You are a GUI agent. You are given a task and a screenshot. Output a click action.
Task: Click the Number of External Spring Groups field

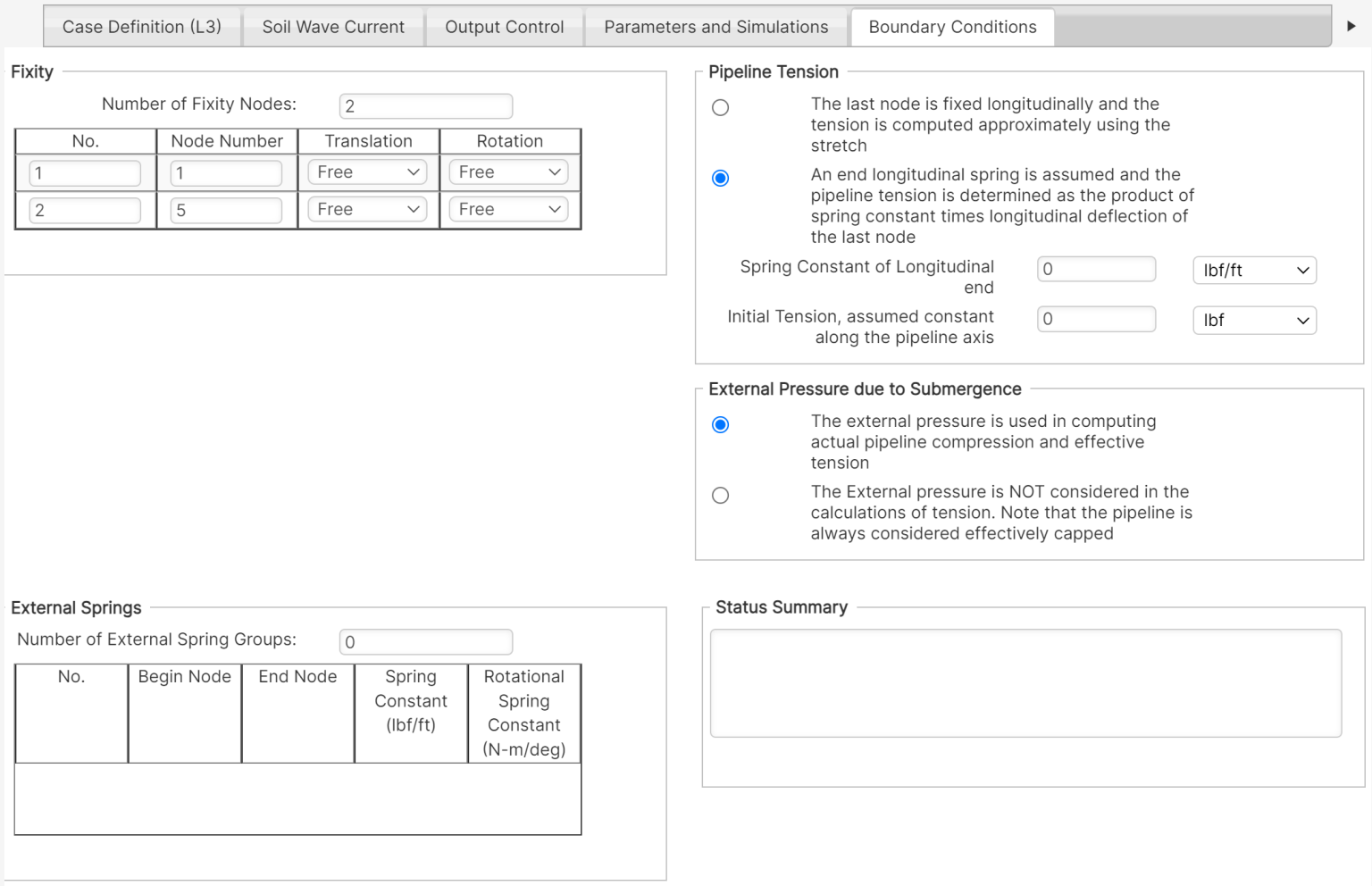coord(426,641)
